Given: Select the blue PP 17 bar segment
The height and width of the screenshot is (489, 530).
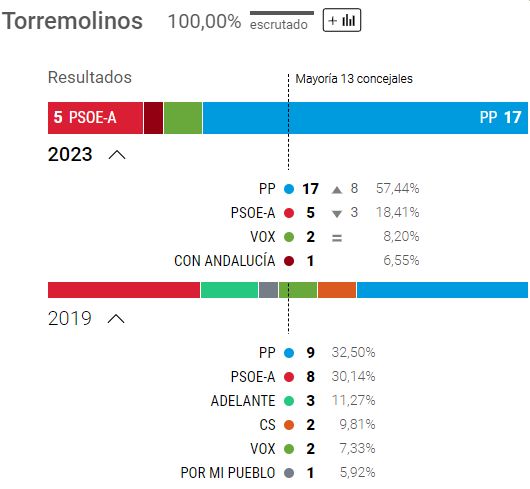Looking at the screenshot, I should tap(365, 118).
